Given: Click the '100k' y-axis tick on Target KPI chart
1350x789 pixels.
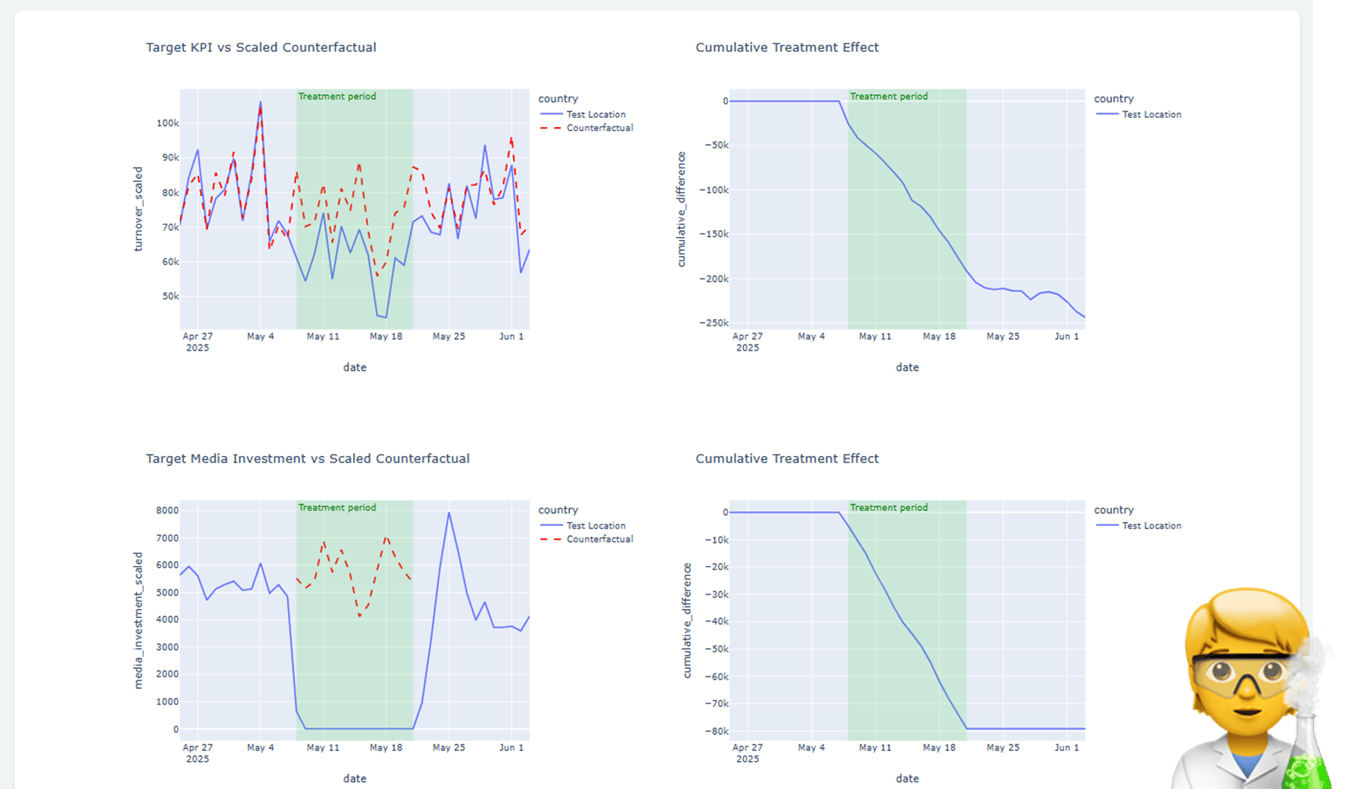Looking at the screenshot, I should [x=167, y=123].
